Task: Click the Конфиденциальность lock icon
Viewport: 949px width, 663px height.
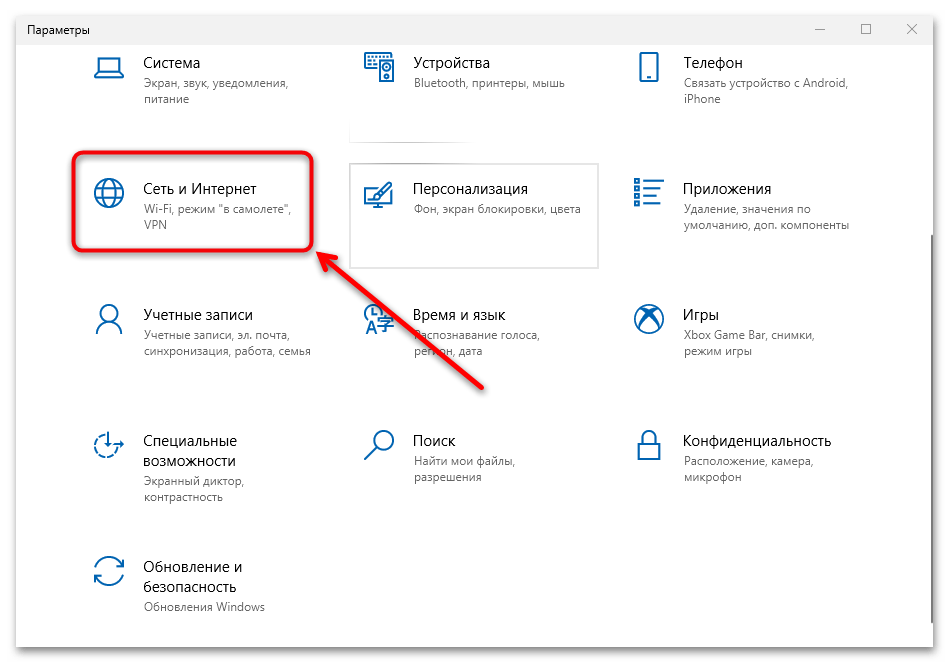Action: 648,445
